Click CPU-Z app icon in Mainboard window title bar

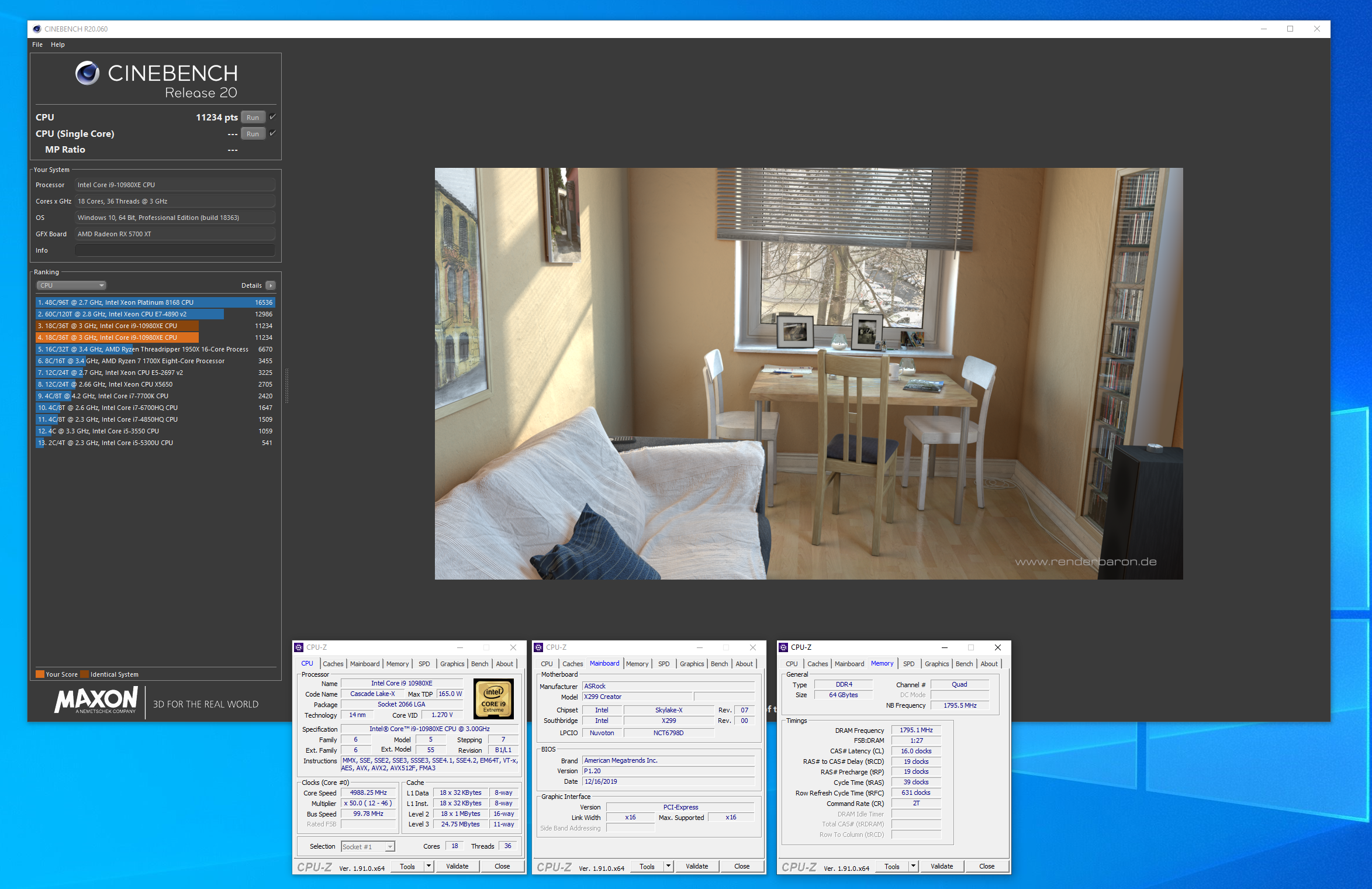[538, 647]
